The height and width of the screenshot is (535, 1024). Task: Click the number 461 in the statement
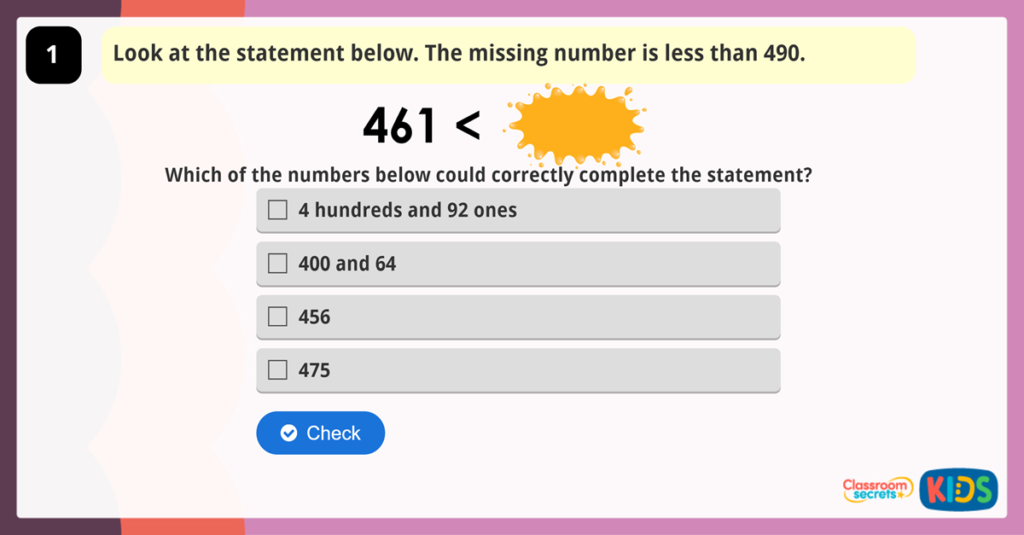click(x=399, y=126)
